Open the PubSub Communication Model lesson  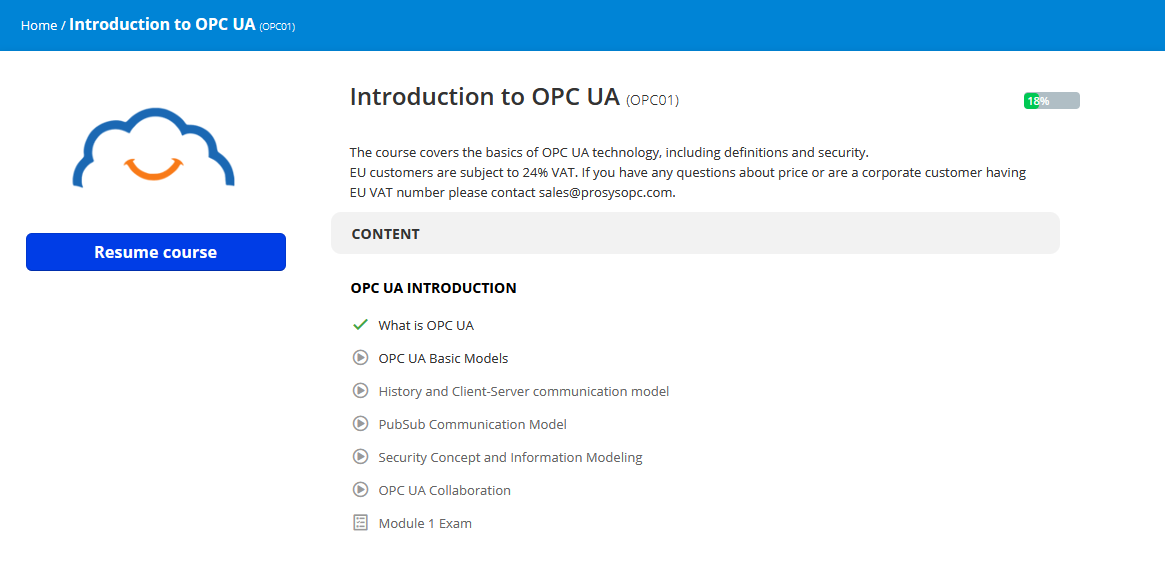[x=472, y=424]
